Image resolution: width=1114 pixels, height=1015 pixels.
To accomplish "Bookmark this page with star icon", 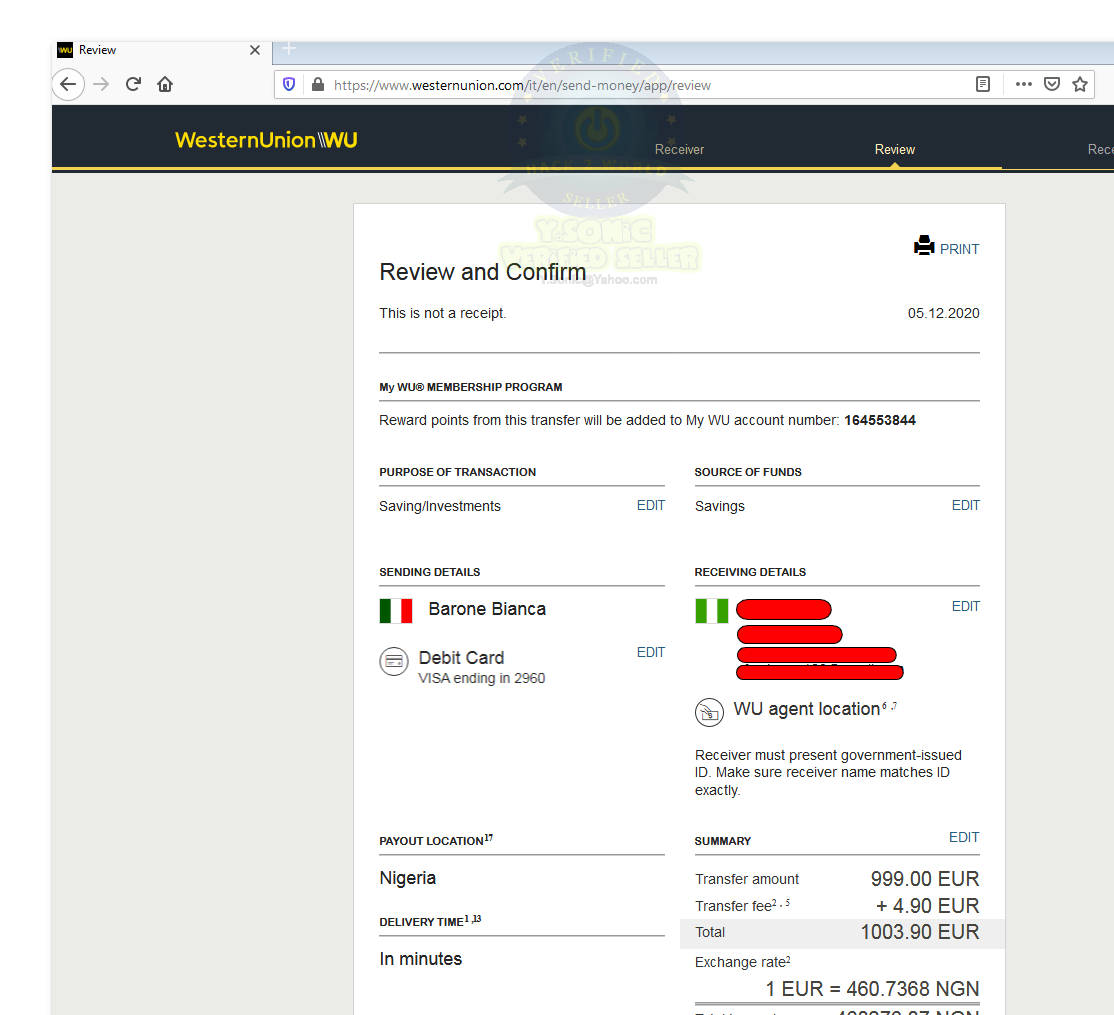I will click(1080, 84).
